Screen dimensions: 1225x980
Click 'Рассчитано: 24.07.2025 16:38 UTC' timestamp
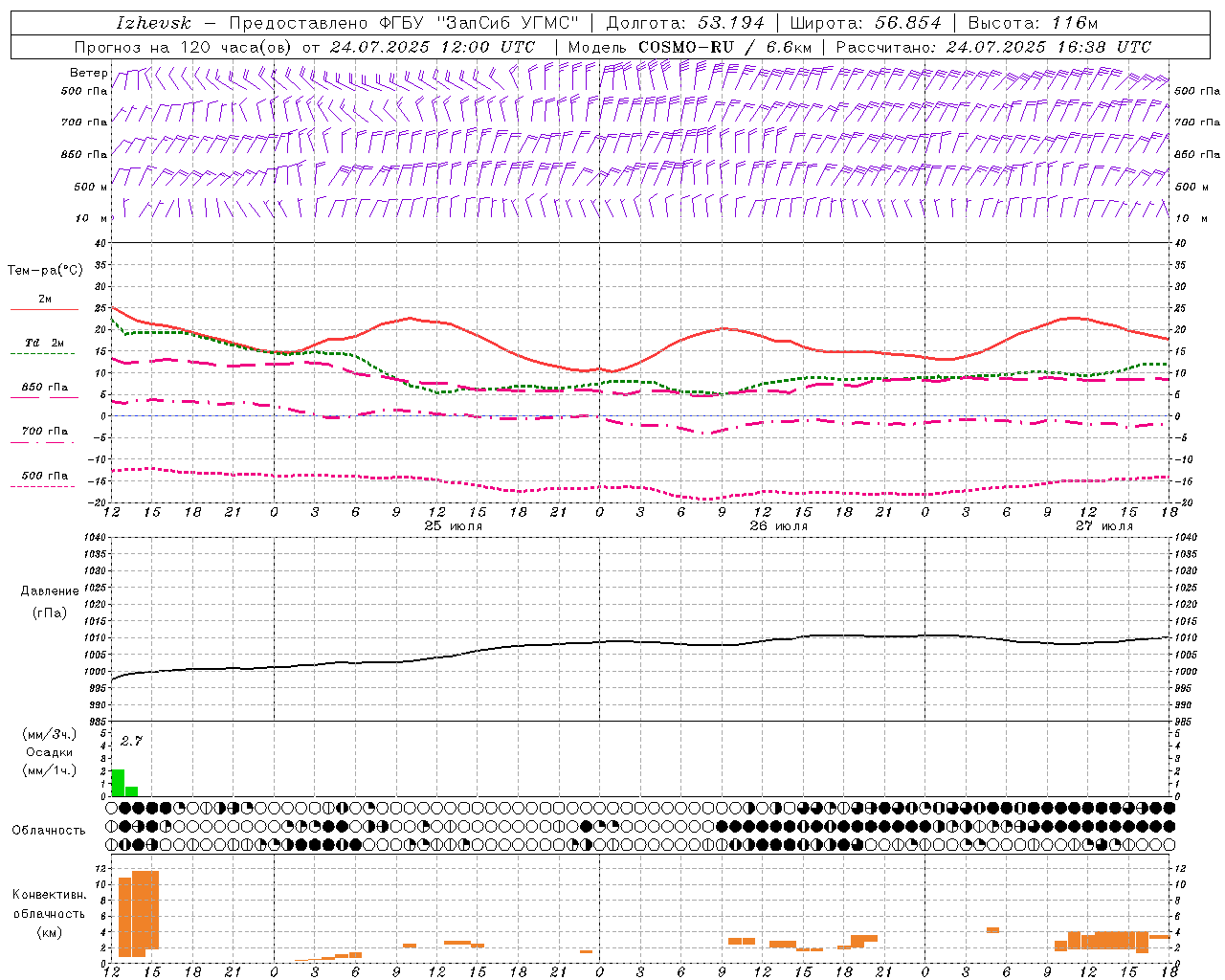coord(993,47)
